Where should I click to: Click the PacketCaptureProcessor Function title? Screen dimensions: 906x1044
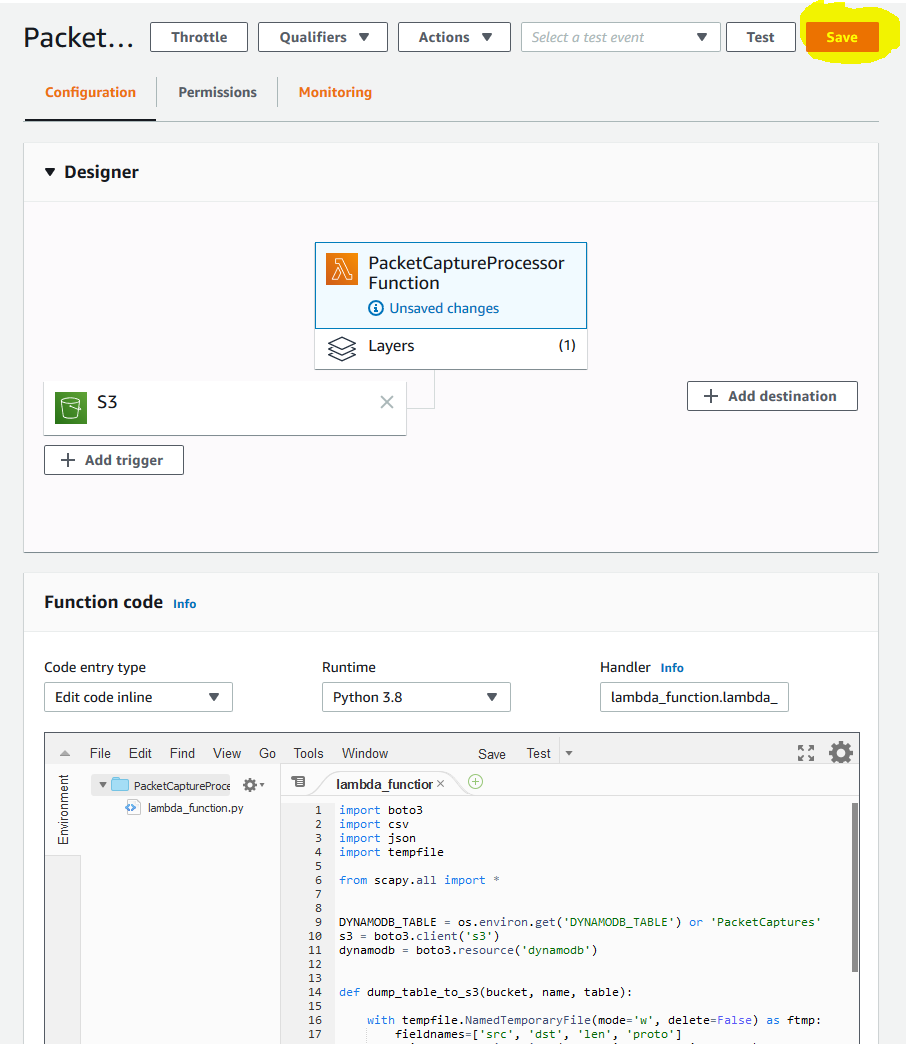click(466, 273)
